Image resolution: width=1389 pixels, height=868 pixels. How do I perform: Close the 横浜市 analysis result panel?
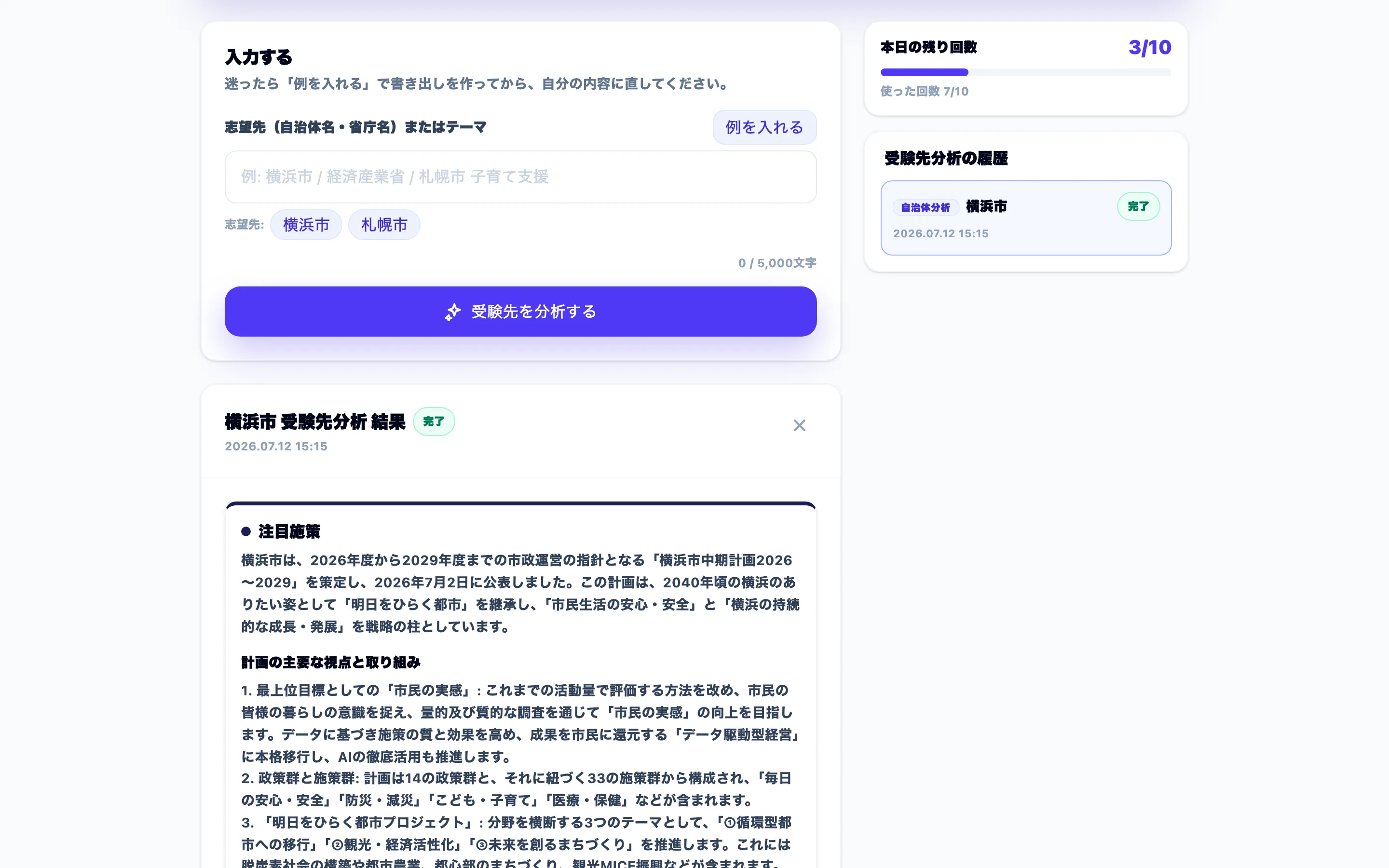pyautogui.click(x=799, y=425)
